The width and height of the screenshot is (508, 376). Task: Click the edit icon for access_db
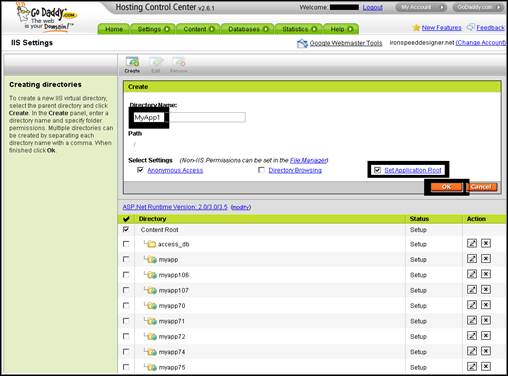[472, 243]
